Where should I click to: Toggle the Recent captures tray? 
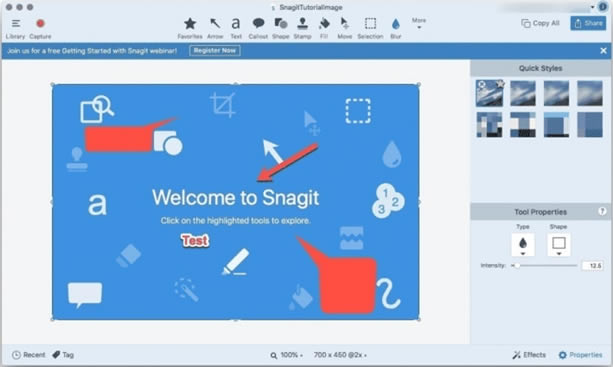point(29,355)
